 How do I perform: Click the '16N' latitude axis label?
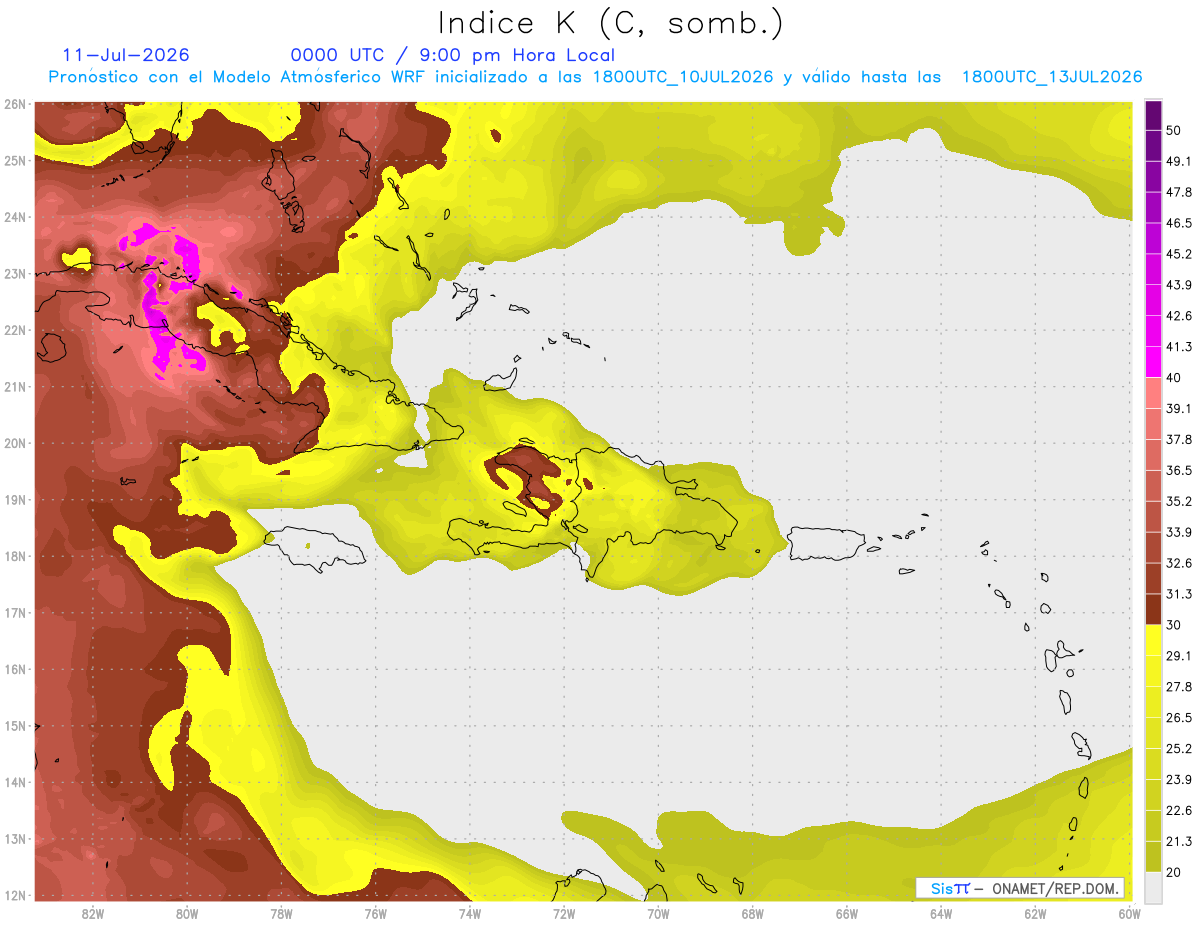coord(15,669)
